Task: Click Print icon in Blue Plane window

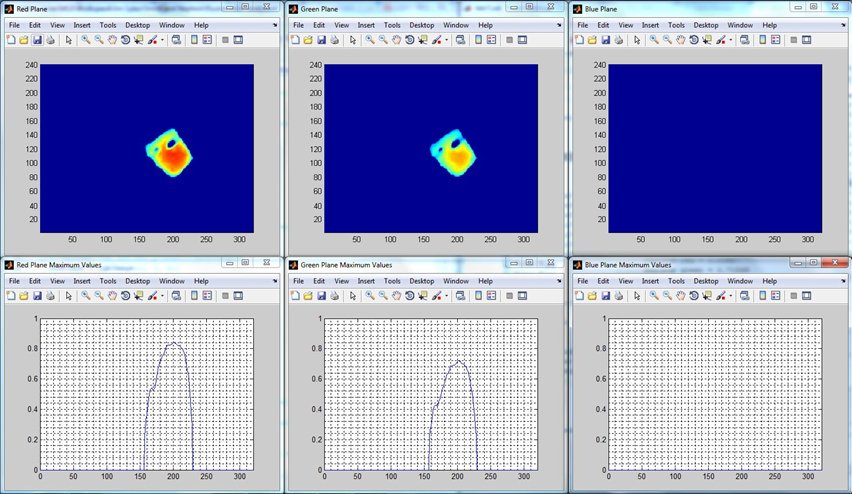Action: [618, 40]
